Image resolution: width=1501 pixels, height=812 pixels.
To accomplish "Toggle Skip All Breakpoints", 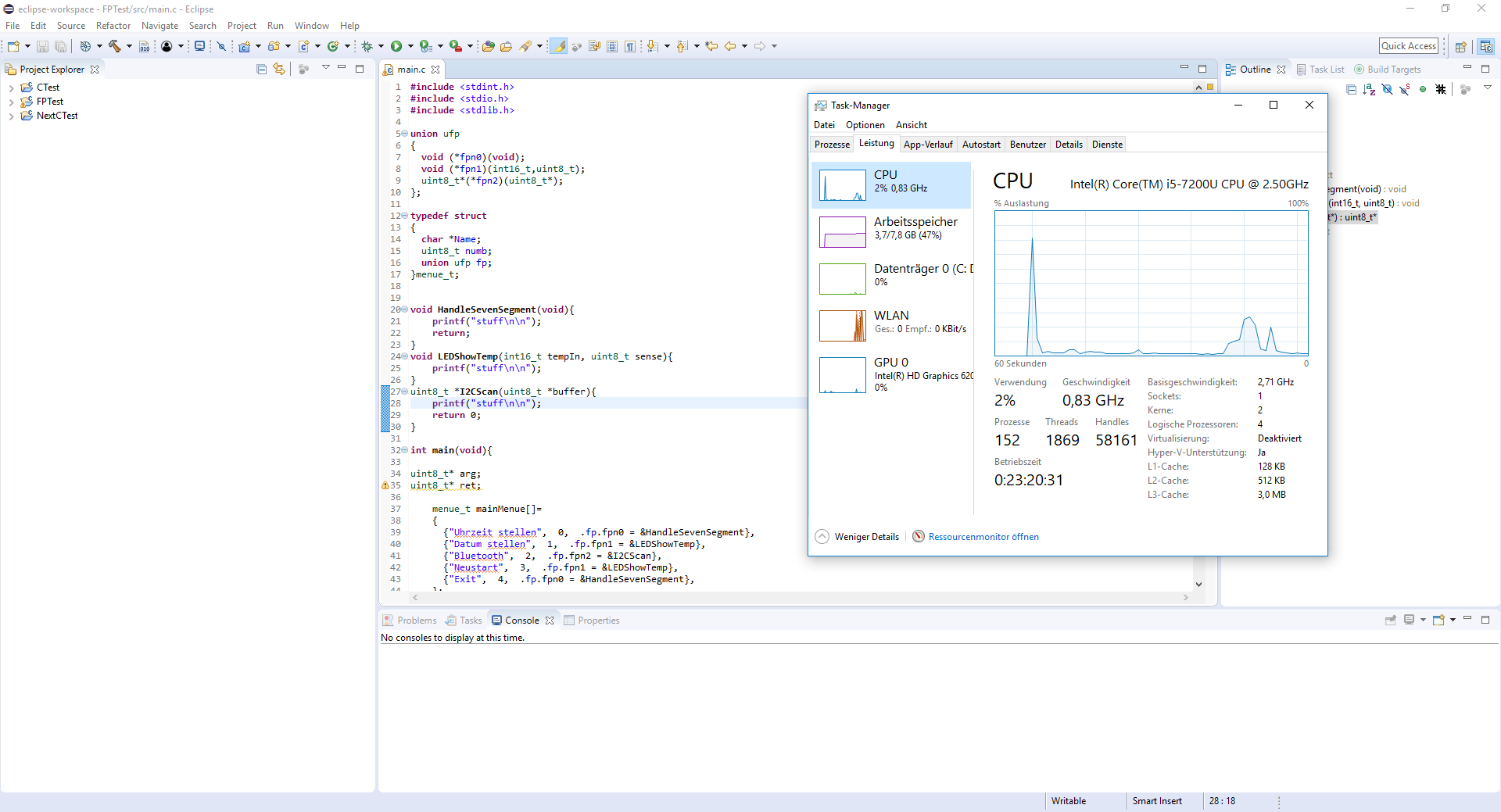I will coord(221,47).
